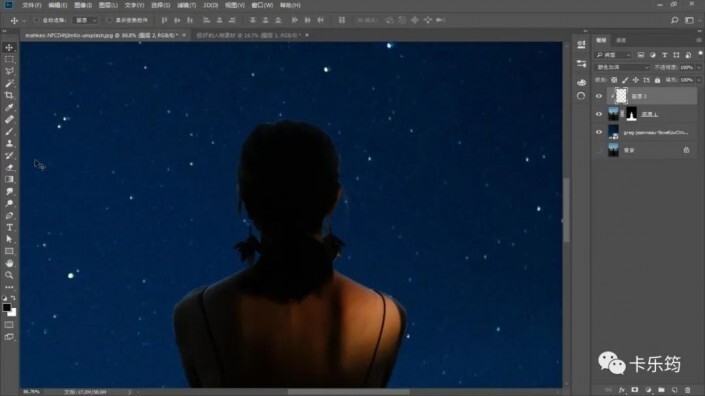
Task: Switch to the second document tab
Action: point(248,35)
